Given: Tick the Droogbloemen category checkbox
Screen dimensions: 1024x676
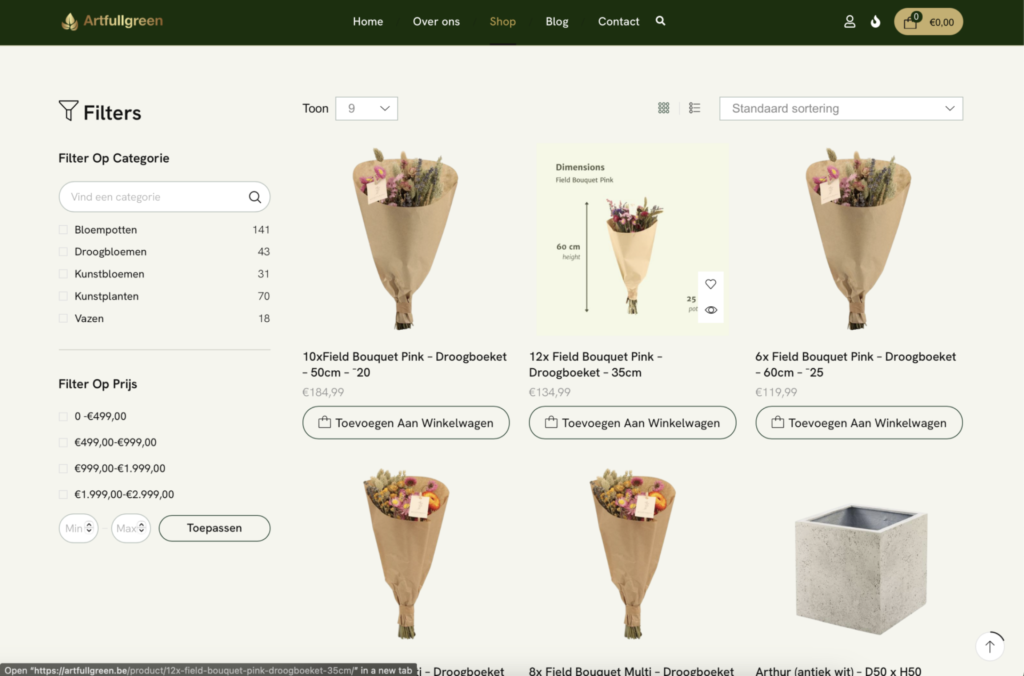Looking at the screenshot, I should [x=63, y=251].
